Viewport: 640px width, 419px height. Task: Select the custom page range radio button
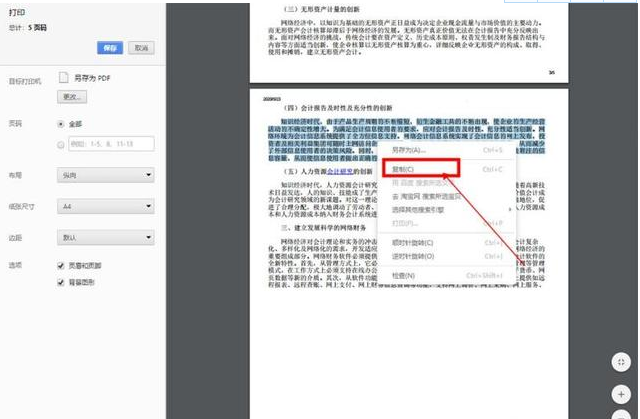61,144
